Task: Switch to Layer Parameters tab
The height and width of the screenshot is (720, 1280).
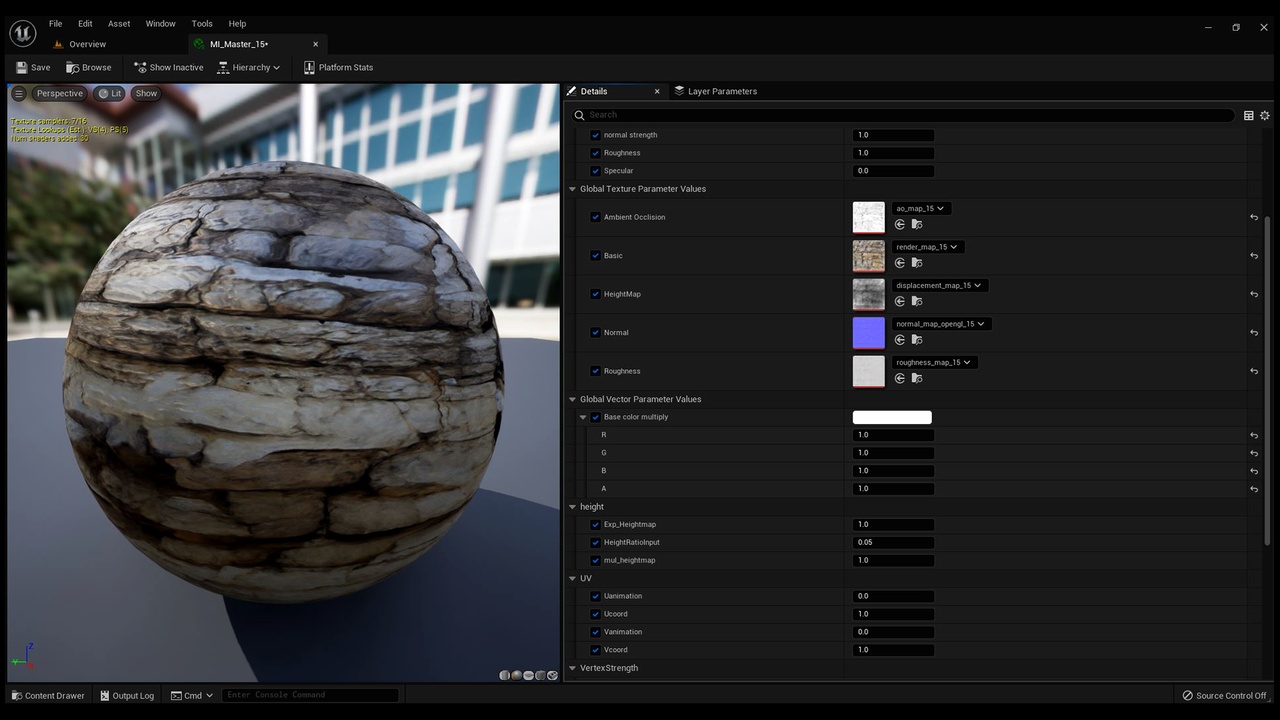Action: 716,91
